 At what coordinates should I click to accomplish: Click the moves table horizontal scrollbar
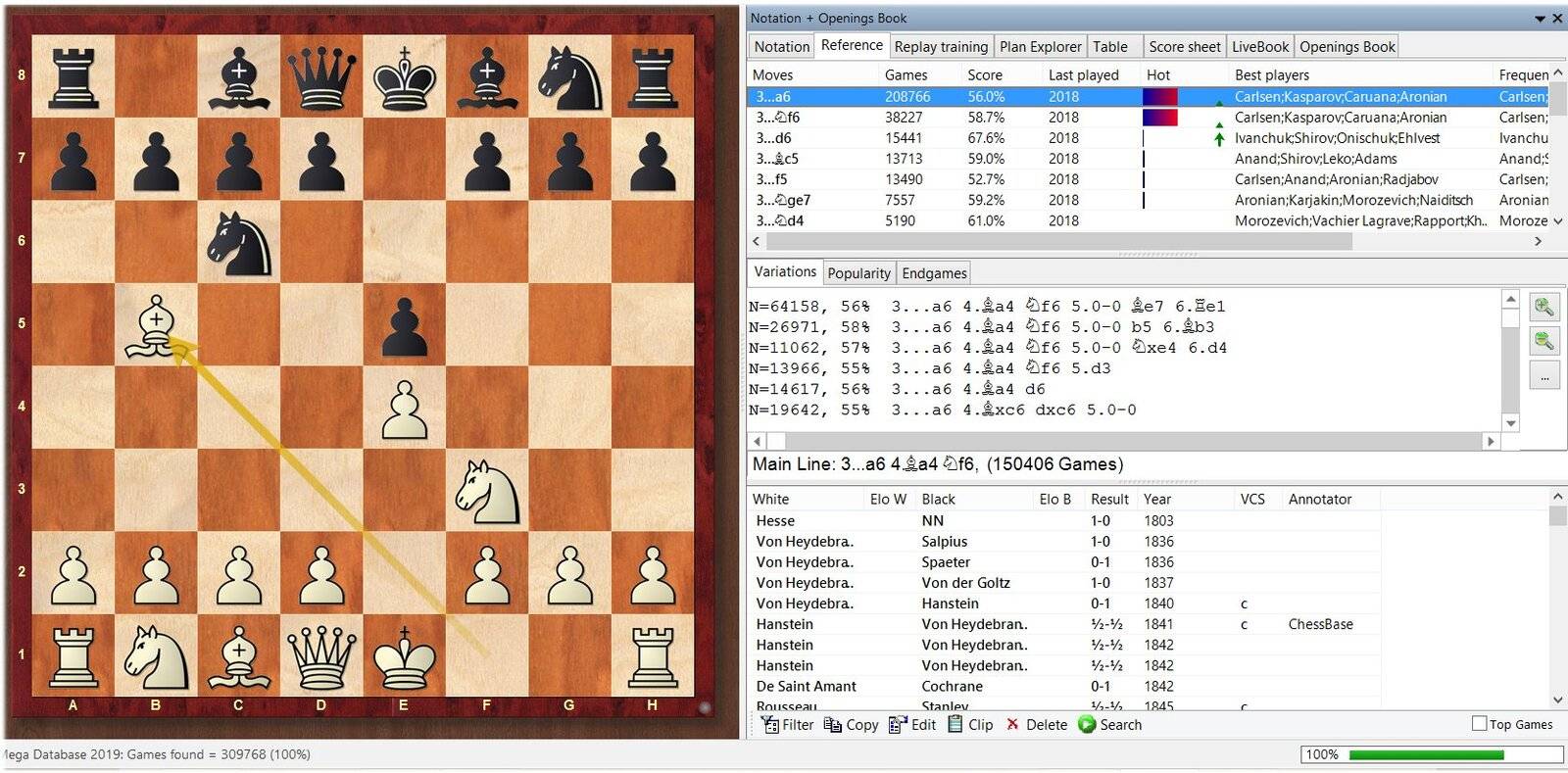1059,241
